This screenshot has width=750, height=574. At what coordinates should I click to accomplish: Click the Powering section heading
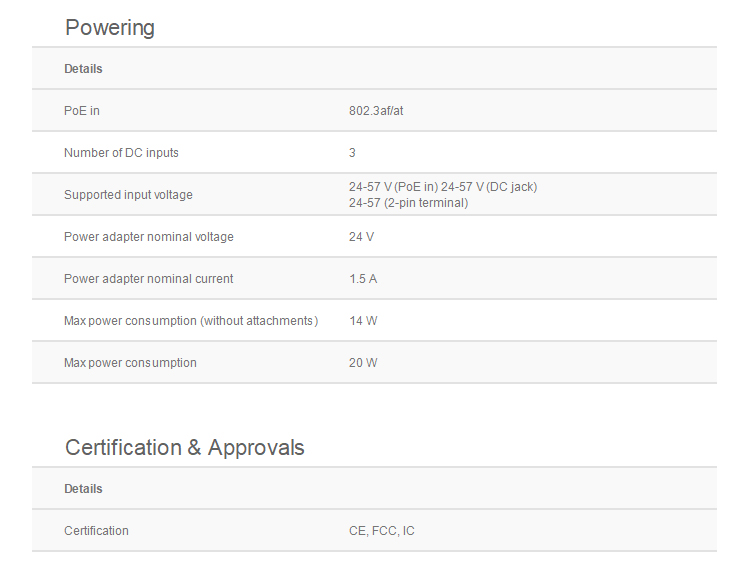110,27
